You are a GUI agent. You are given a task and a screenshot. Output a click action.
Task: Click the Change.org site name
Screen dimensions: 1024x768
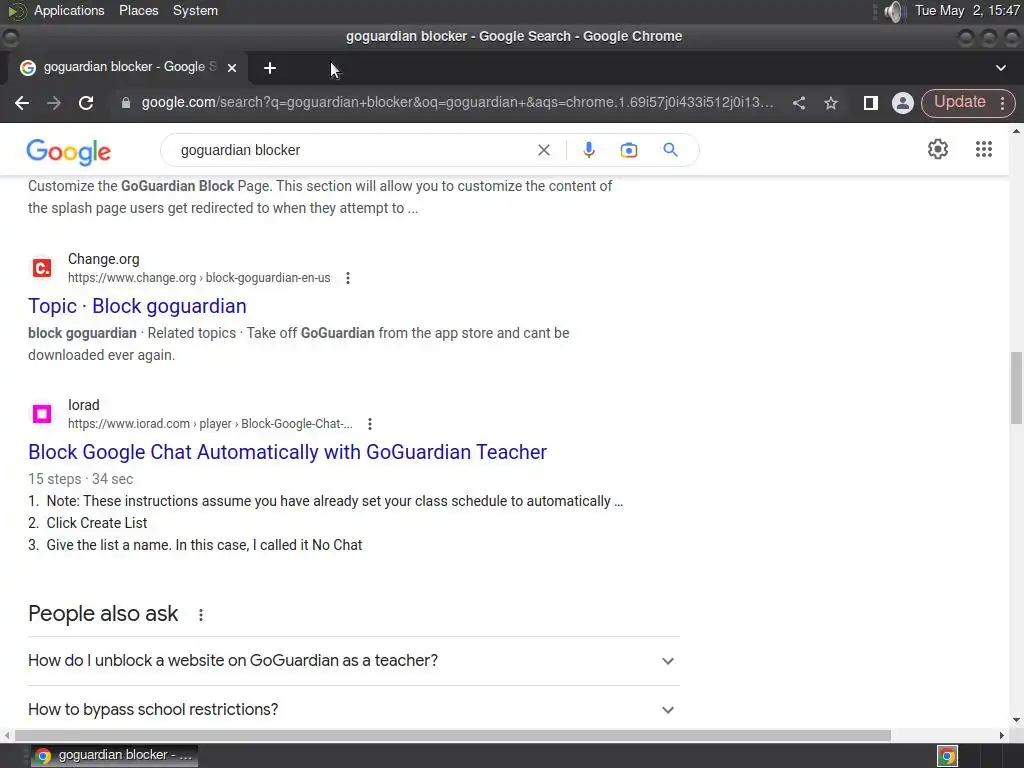pos(103,259)
